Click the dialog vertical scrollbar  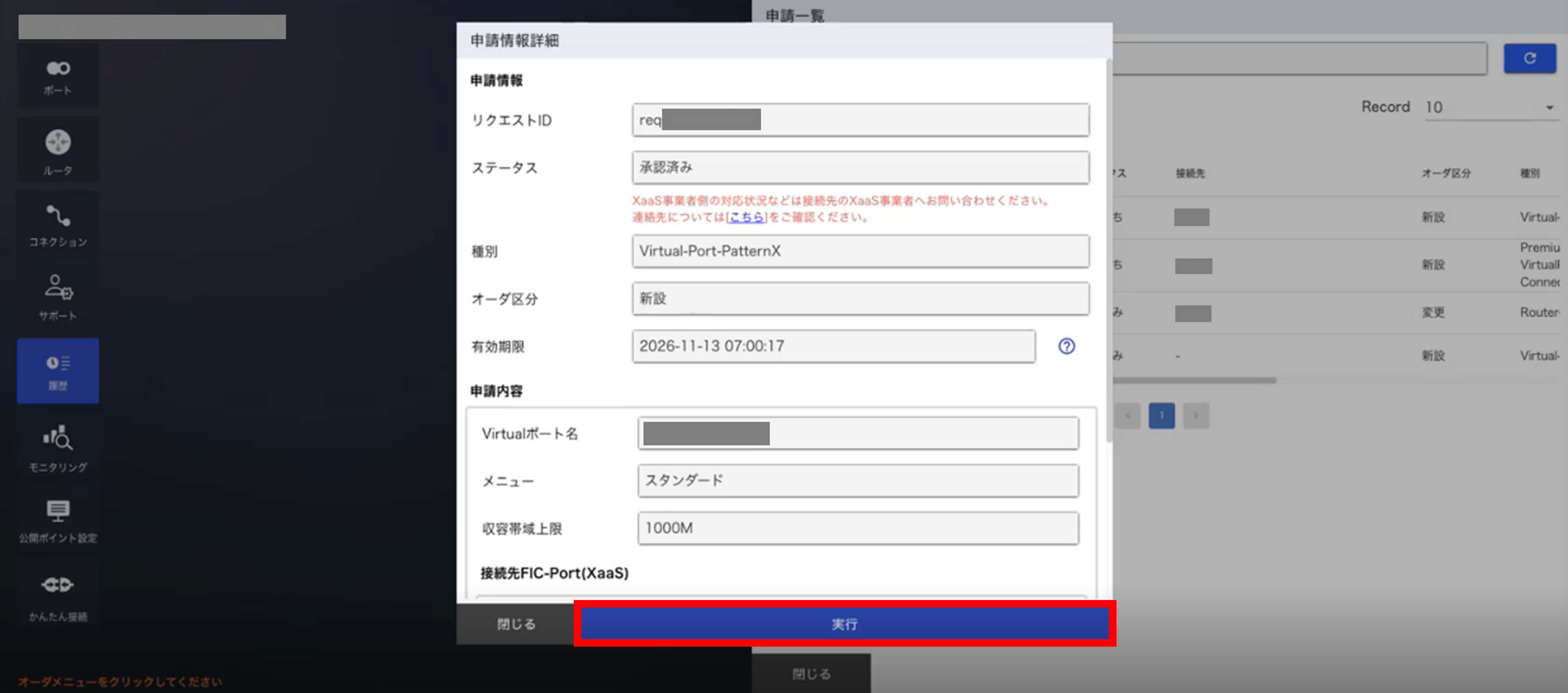pyautogui.click(x=1108, y=251)
